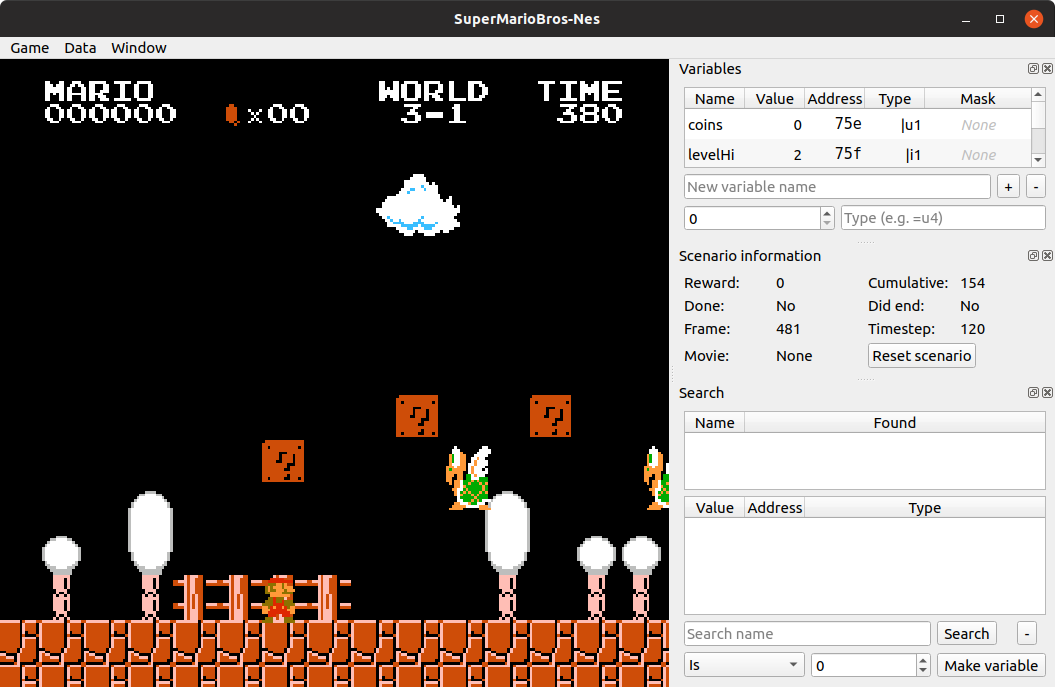
Task: Click the coins Mask cell showing None
Action: (x=978, y=124)
